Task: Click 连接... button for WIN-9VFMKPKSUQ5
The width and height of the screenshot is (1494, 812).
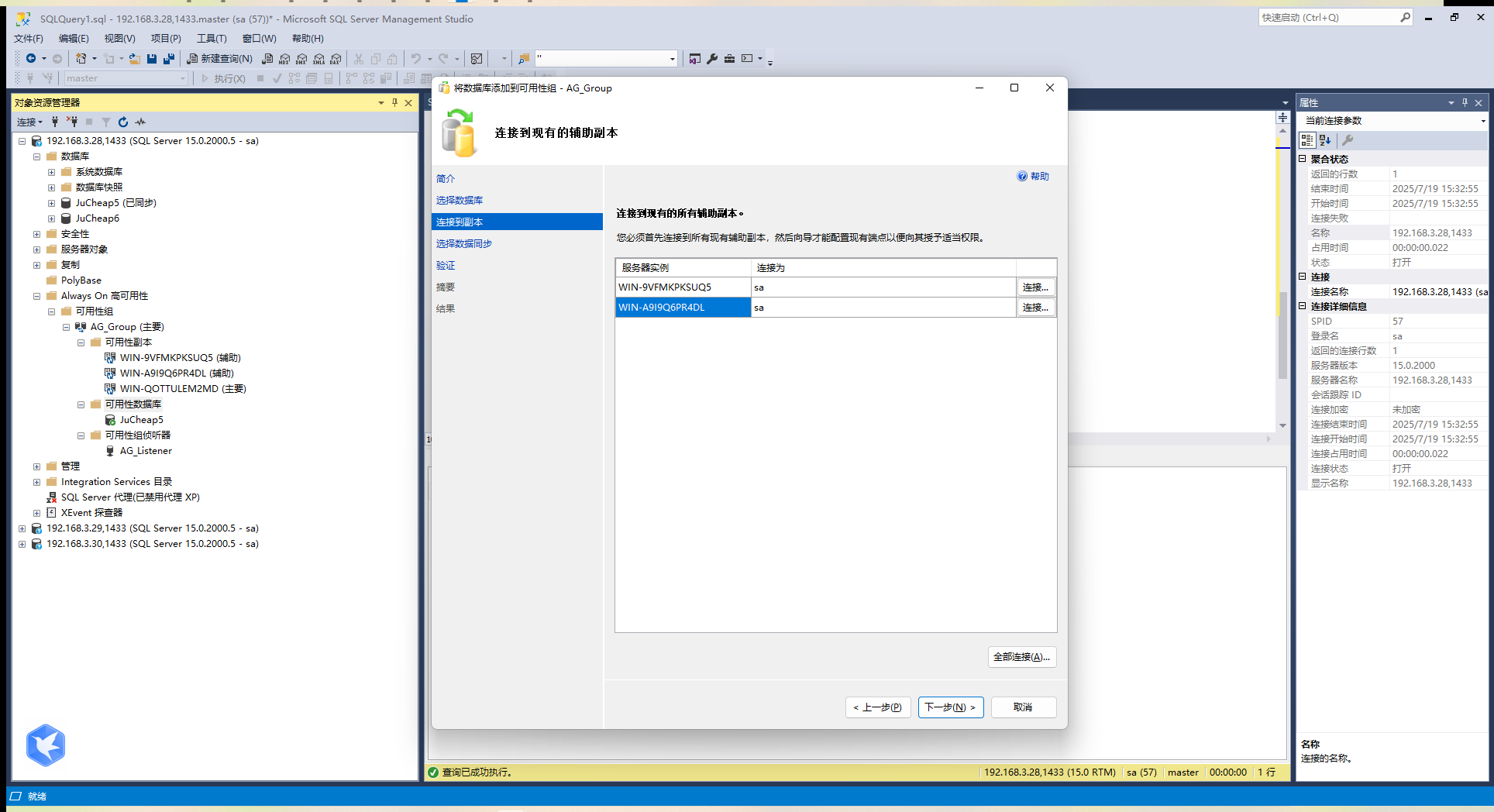Action: (x=1035, y=287)
